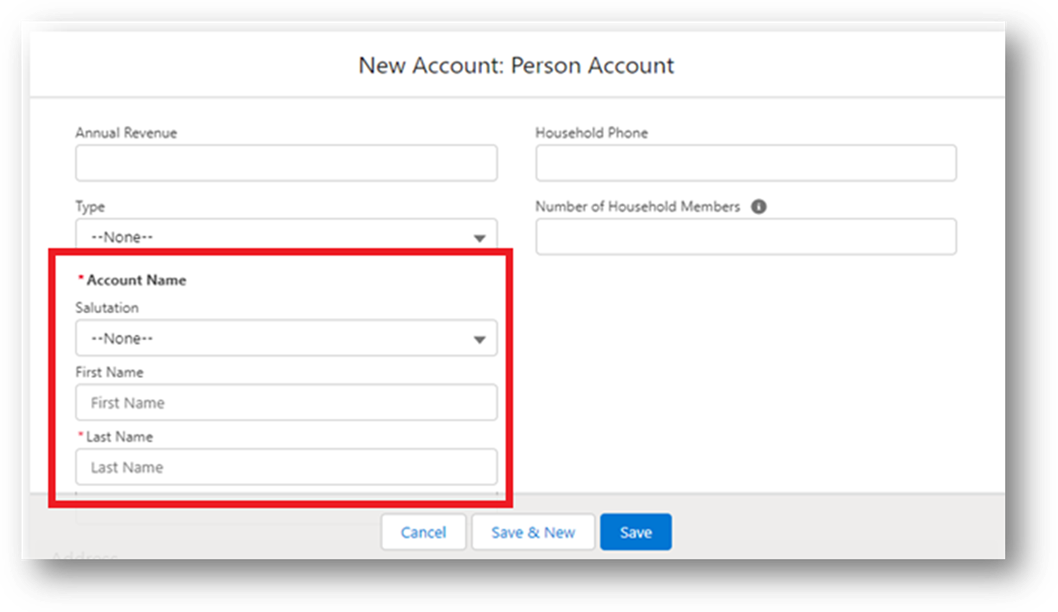Click the Salutation label text
1058x612 pixels.
107,308
